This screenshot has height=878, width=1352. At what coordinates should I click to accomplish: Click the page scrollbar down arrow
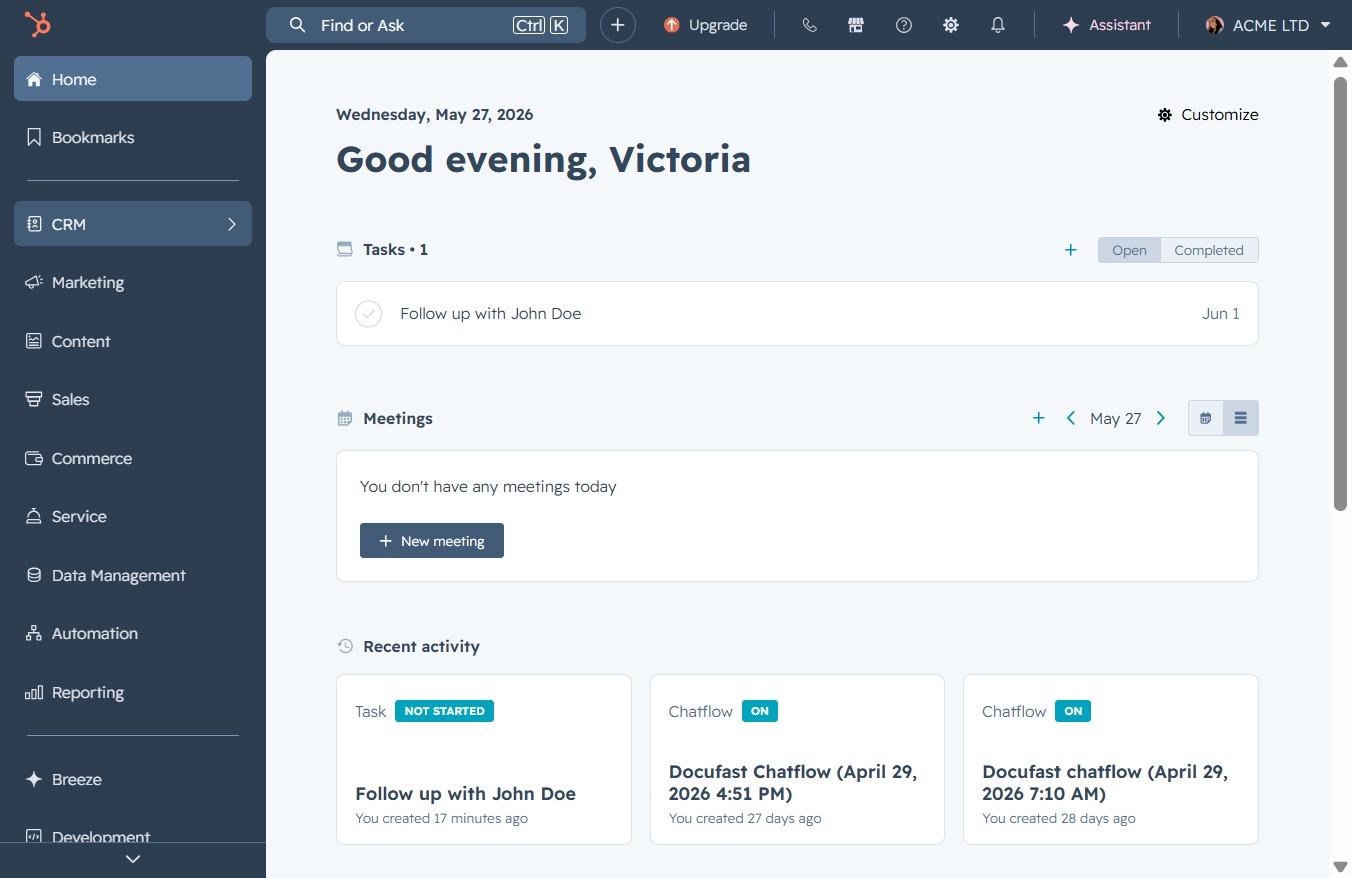coord(1341,866)
